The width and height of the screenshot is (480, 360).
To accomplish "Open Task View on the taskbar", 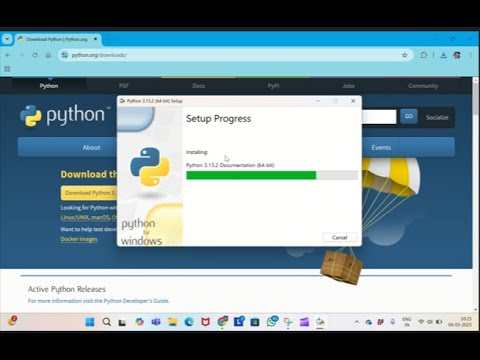I will tap(122, 322).
